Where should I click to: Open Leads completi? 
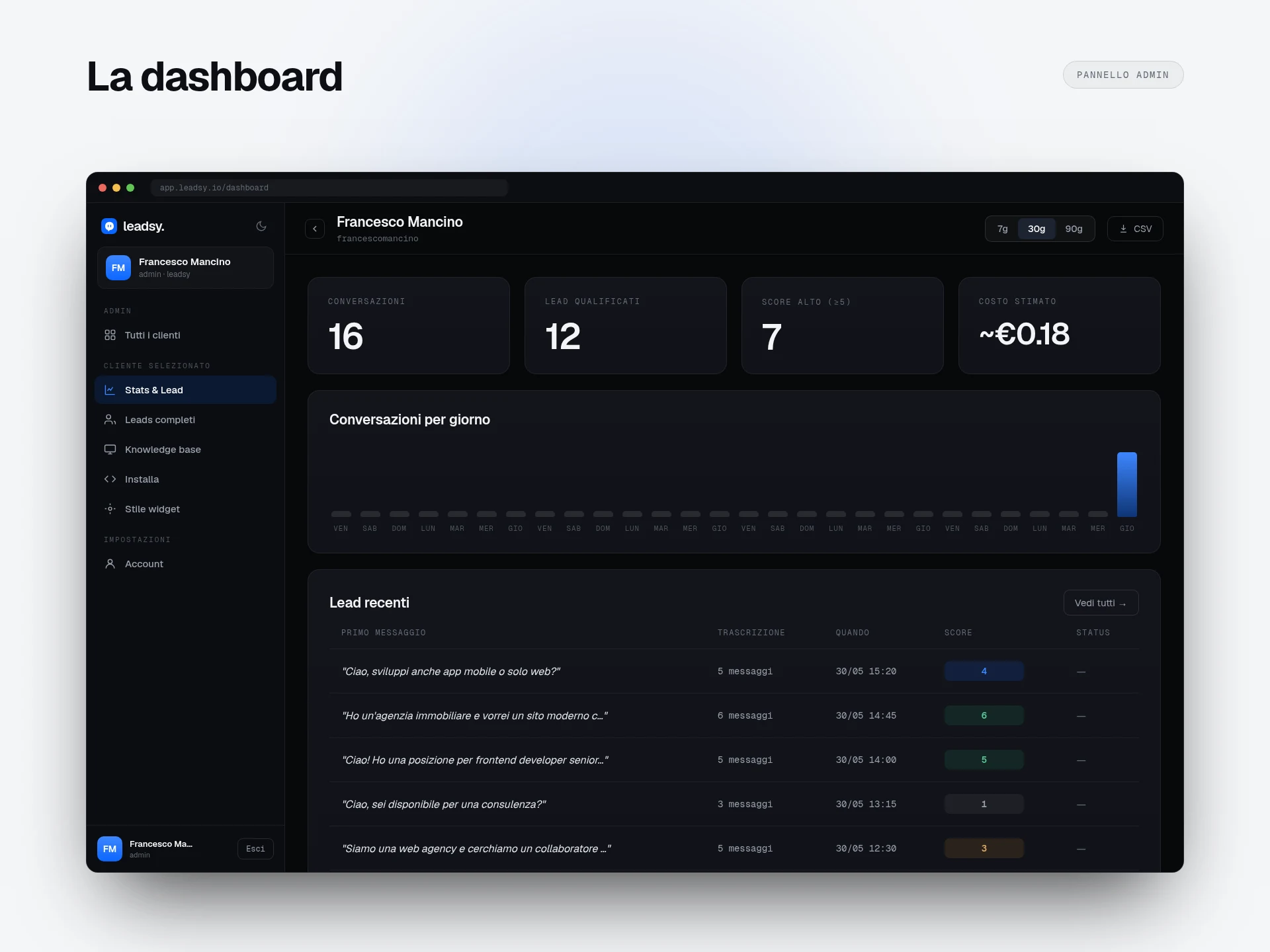(x=185, y=420)
